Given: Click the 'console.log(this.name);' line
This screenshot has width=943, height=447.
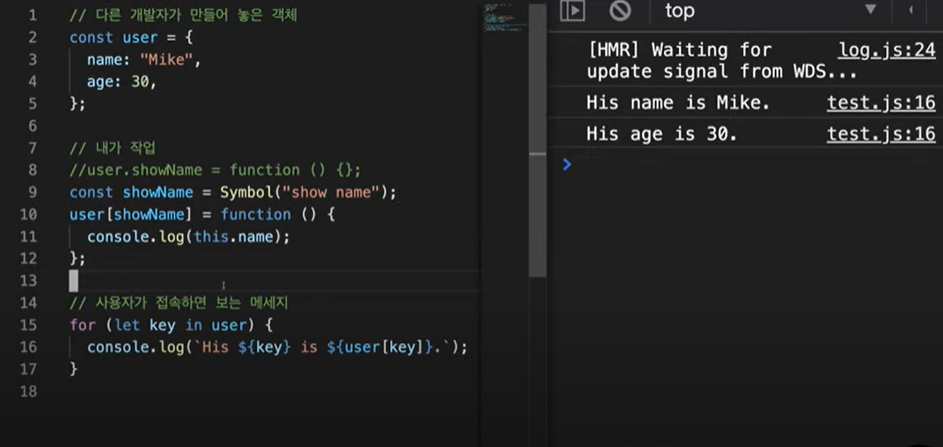Looking at the screenshot, I should (x=188, y=237).
